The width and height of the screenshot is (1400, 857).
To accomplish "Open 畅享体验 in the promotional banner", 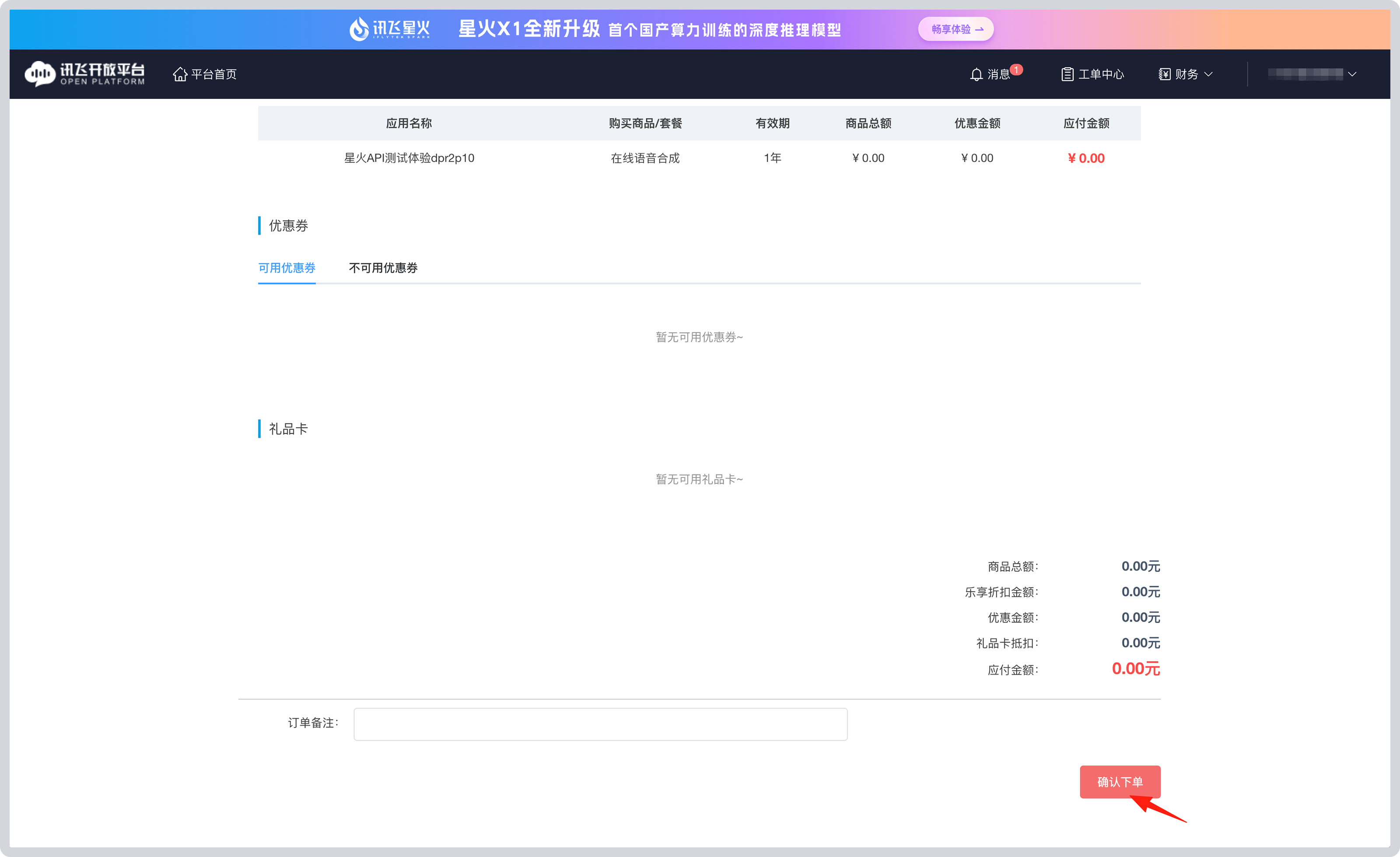I will (955, 29).
